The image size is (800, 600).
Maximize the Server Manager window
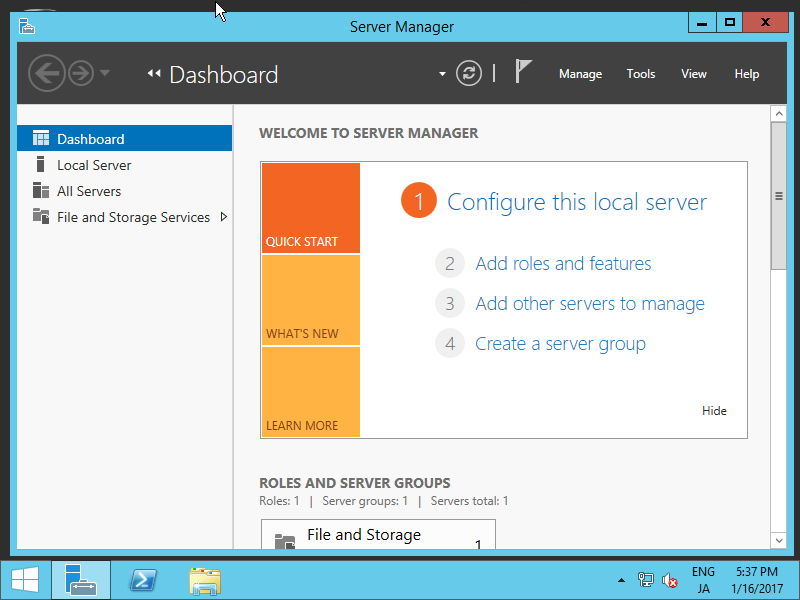pos(730,22)
